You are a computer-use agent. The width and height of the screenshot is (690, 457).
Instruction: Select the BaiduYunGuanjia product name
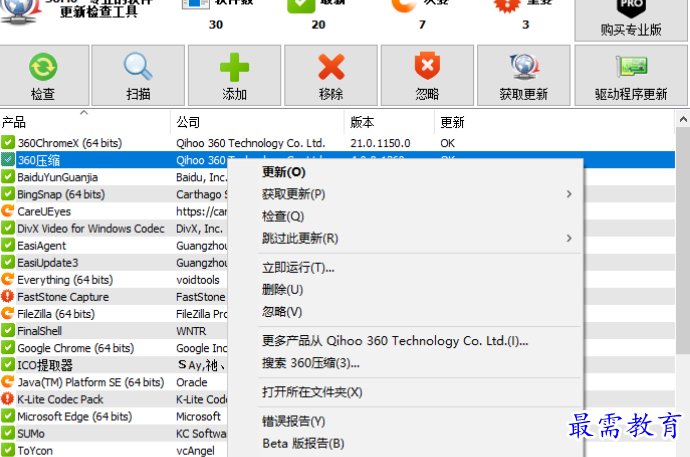pyautogui.click(x=58, y=177)
